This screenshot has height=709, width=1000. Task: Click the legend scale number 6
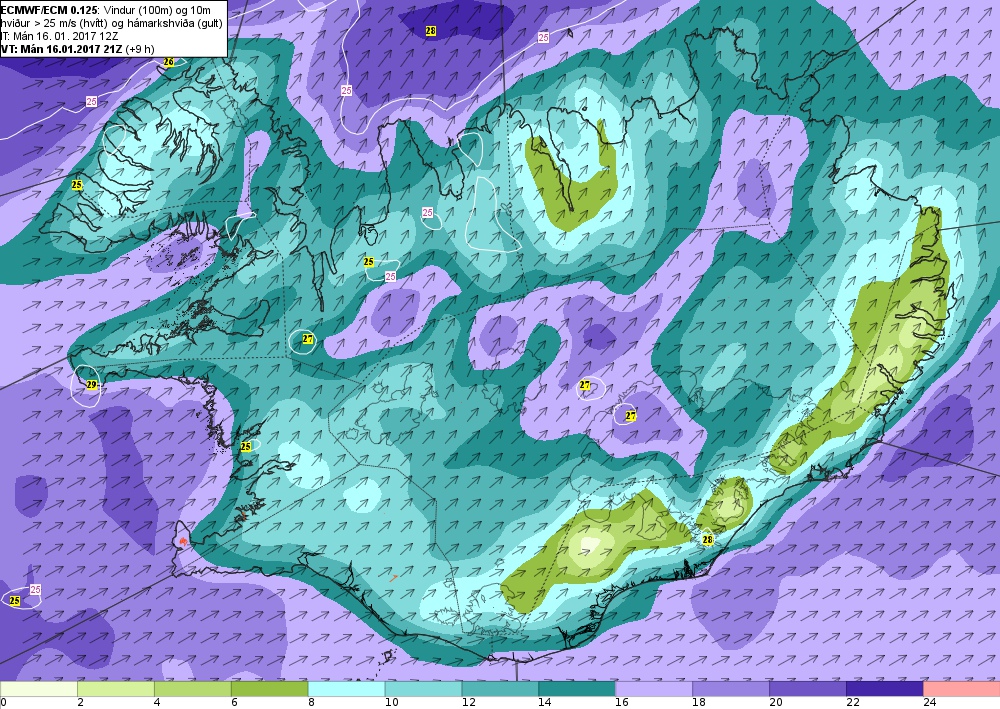(x=235, y=703)
